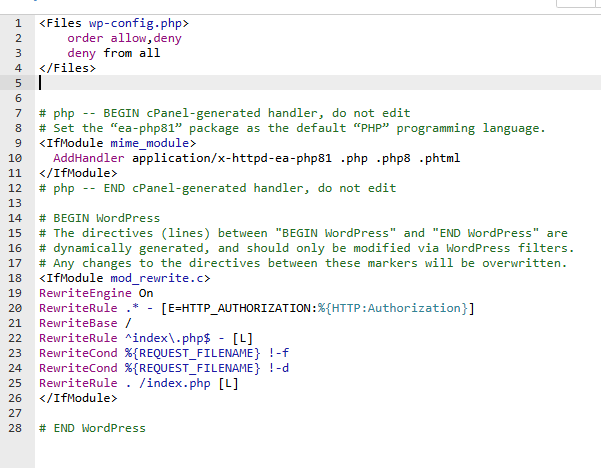The image size is (601, 468).
Task: Click 'RewriteBase /' on line 21
Action: tap(85, 323)
